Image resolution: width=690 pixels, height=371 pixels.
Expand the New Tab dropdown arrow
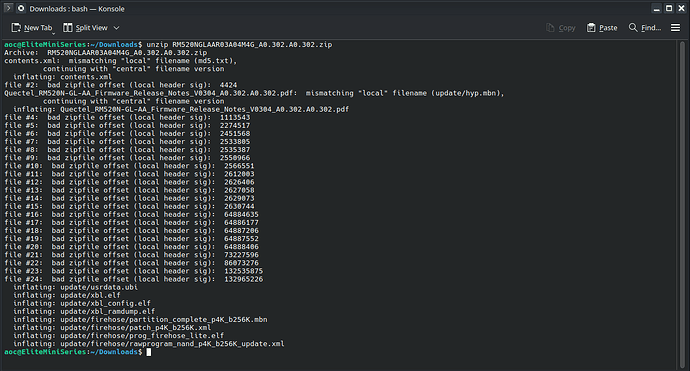point(54,33)
